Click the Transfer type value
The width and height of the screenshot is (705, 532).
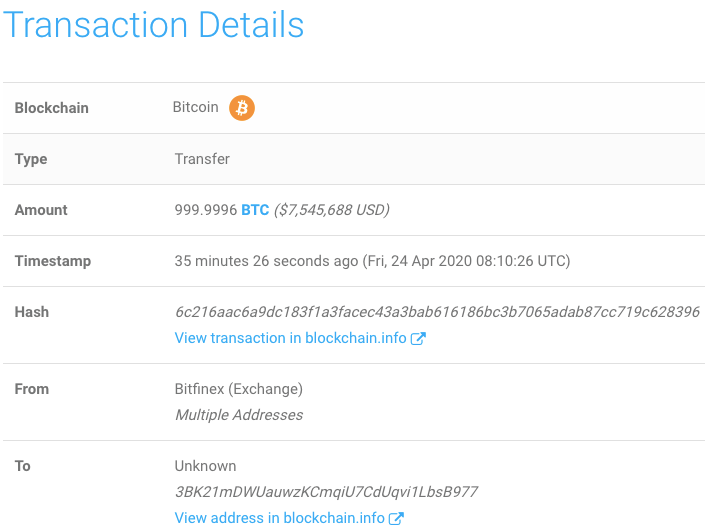(x=202, y=159)
